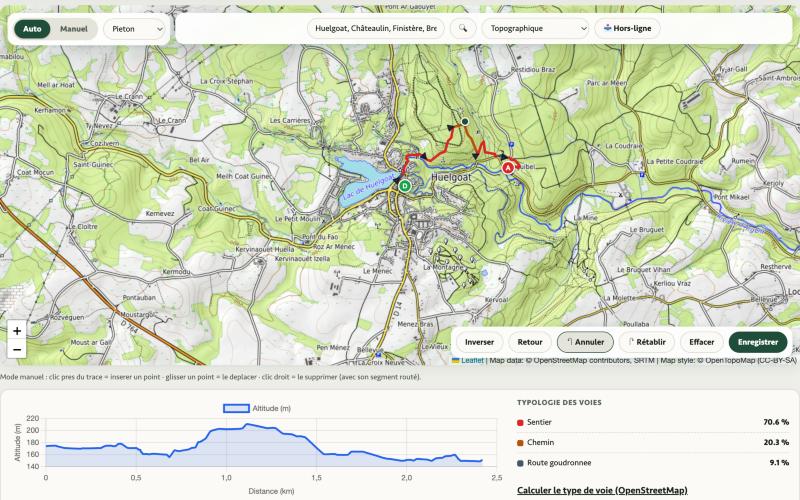Click the Kervinaouet Huella map label
The image size is (800, 500).
(x=264, y=249)
